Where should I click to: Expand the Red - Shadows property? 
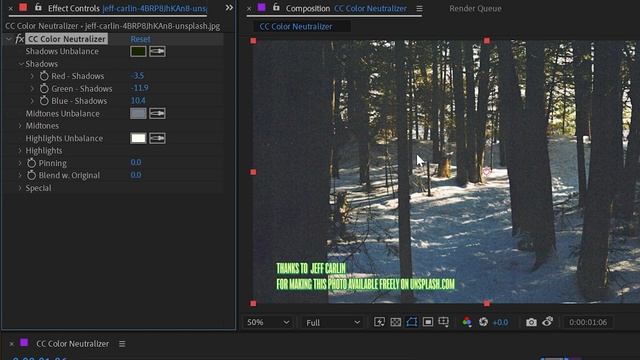(x=32, y=76)
